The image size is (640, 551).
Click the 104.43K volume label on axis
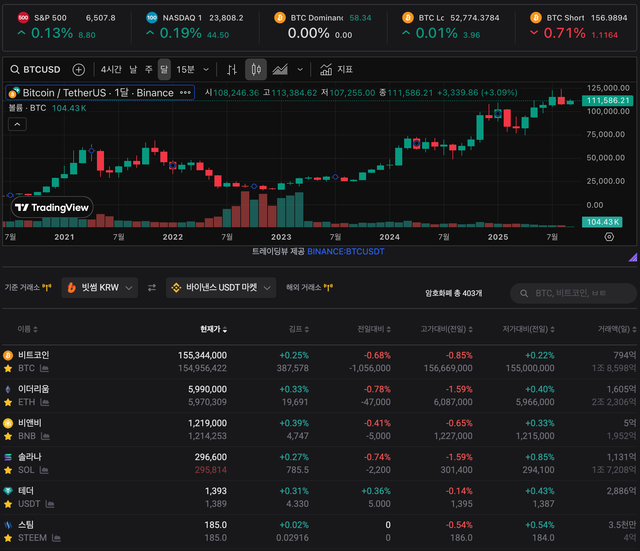(602, 222)
